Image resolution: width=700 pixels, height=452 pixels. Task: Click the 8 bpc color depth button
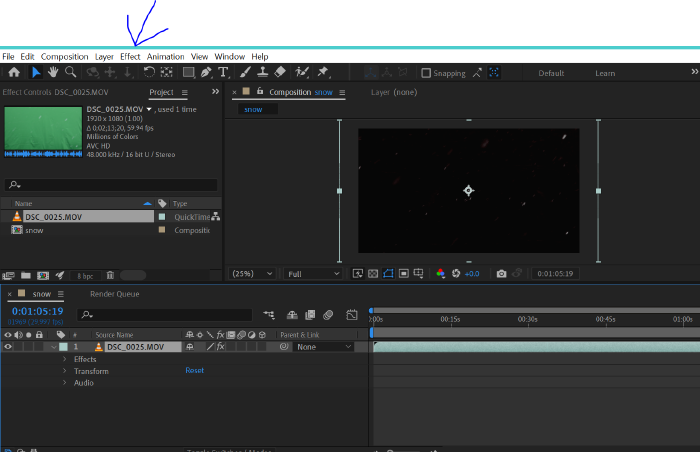coord(85,276)
